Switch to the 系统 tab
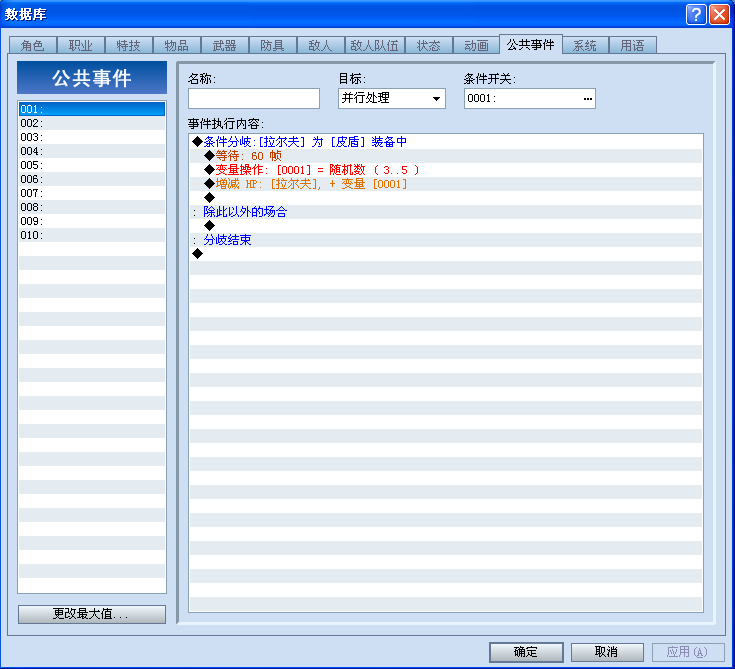The height and width of the screenshot is (669, 735). 585,45
